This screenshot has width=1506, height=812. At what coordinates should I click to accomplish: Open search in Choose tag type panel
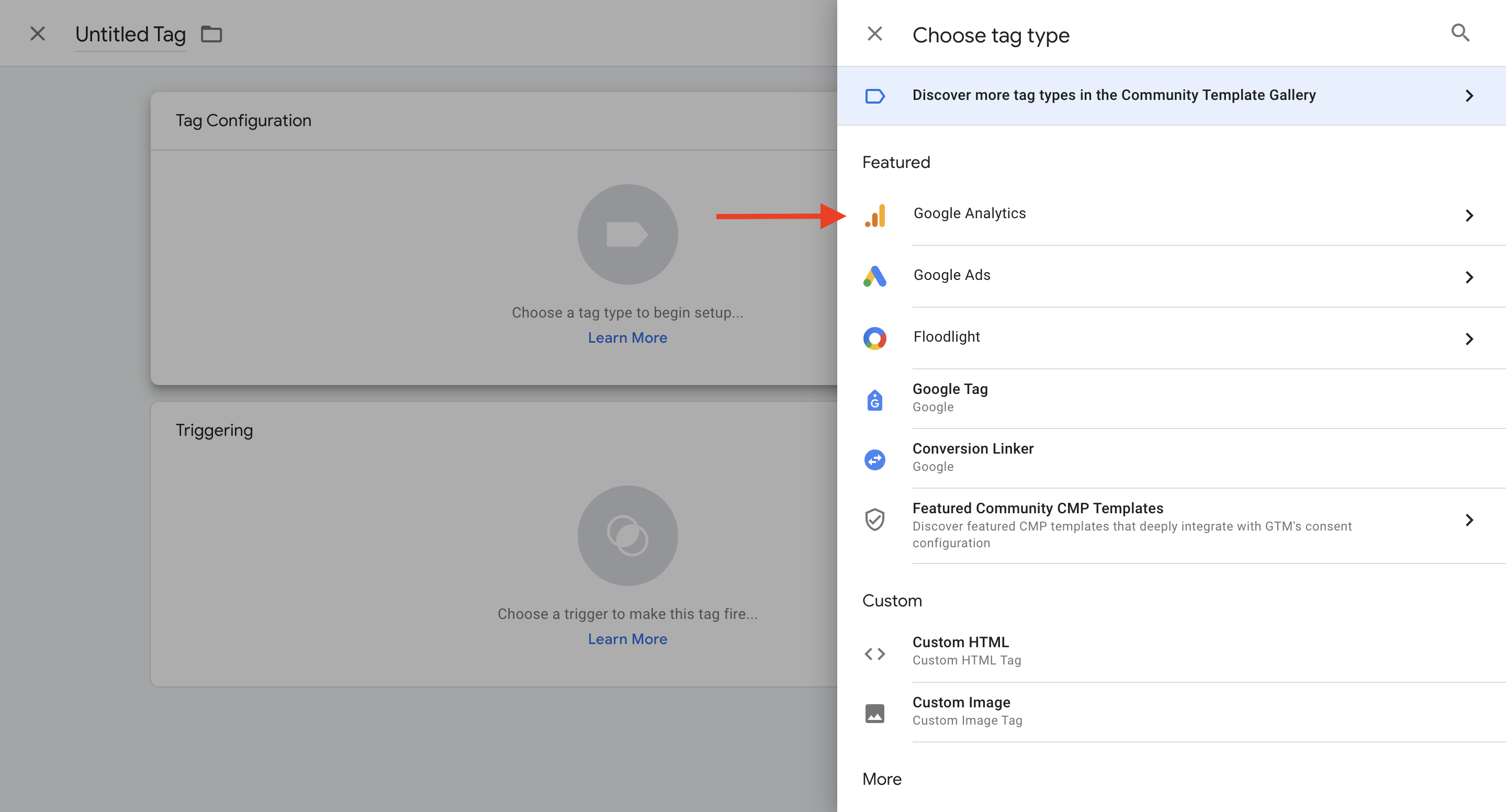tap(1460, 33)
